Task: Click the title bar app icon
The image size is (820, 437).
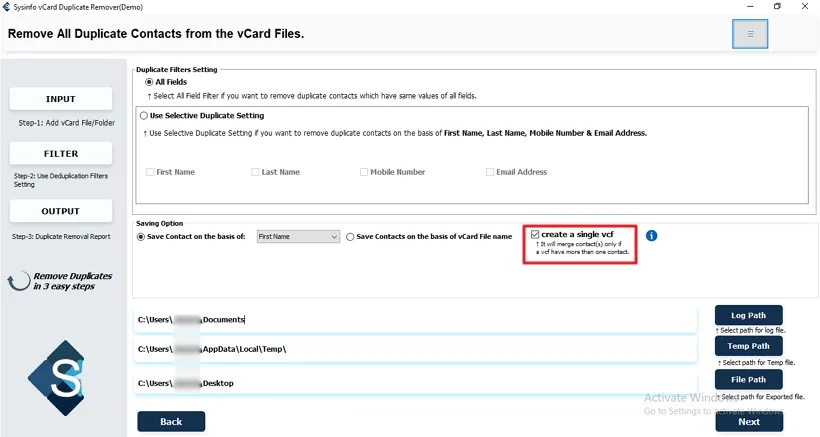Action: 8,6
